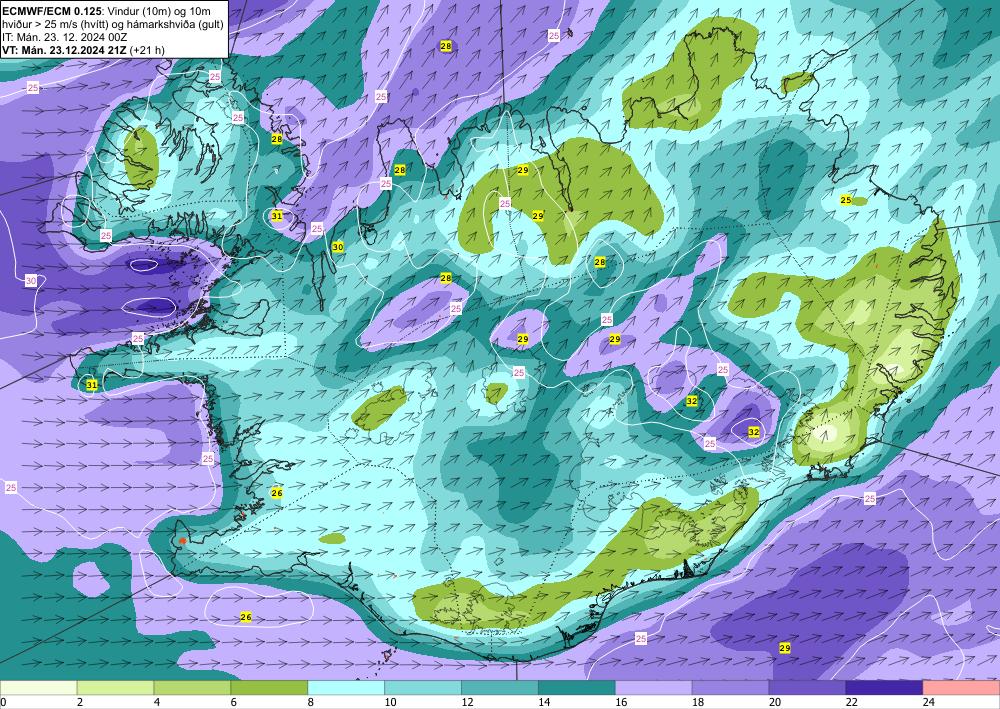Click the 4–6 m/s green legend swatch

192,688
